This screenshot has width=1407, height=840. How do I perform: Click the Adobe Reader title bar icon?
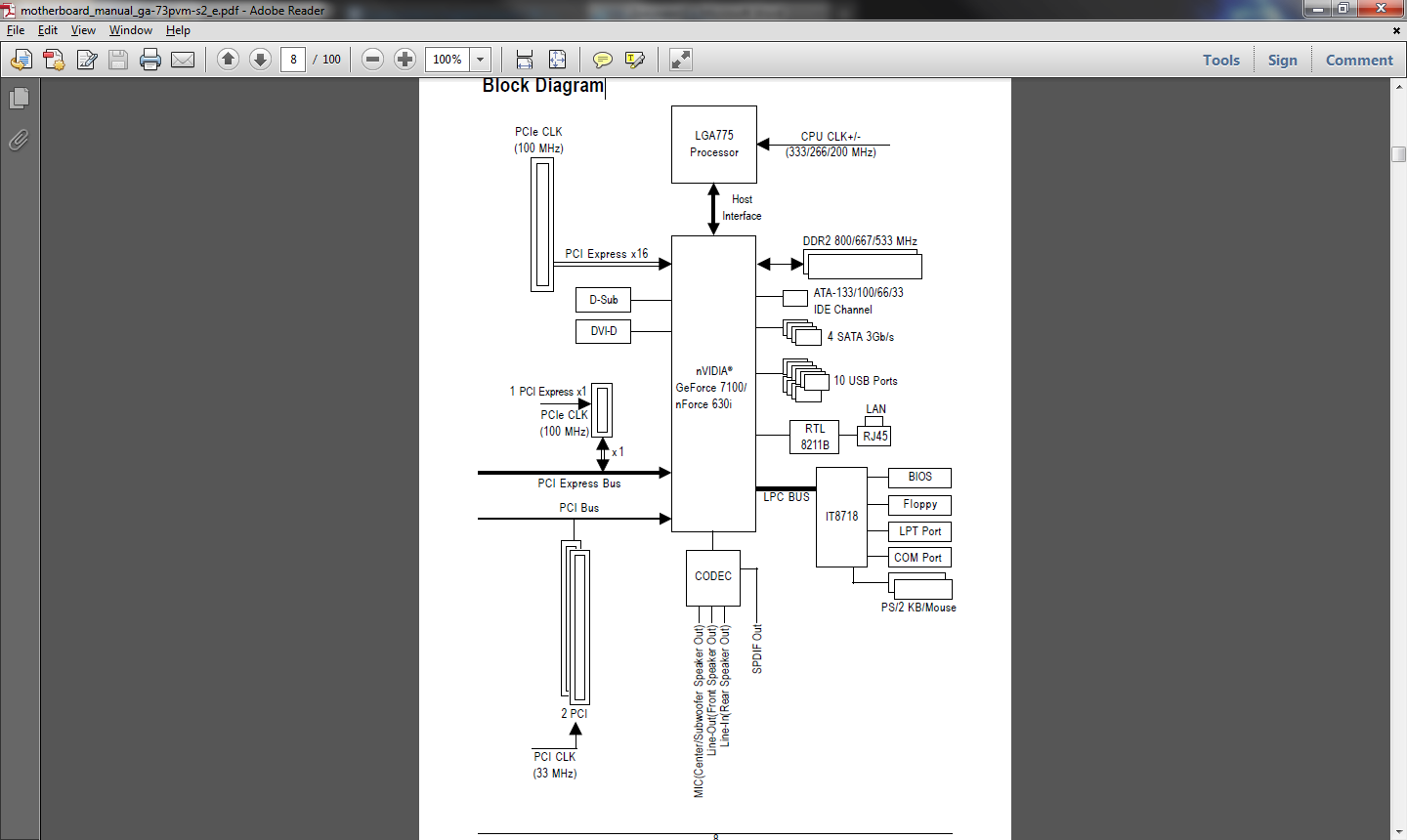tap(10, 10)
